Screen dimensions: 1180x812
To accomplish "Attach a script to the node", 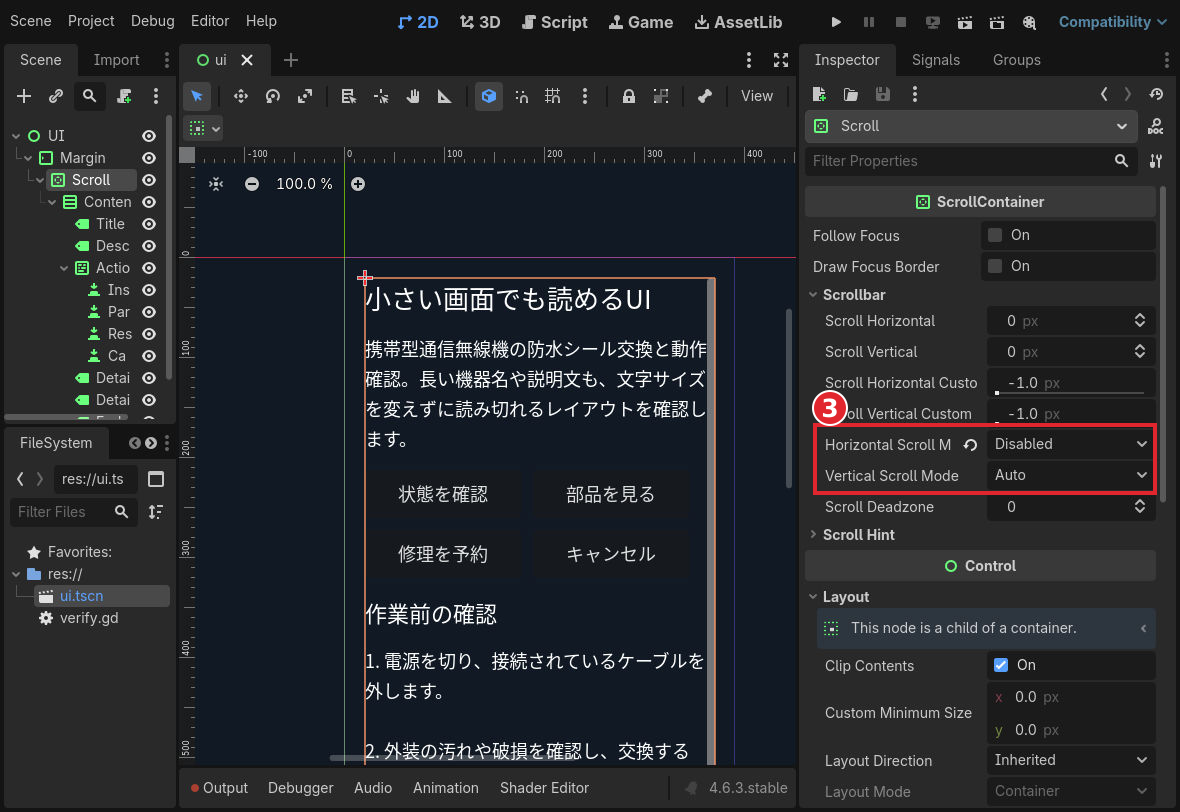I will pos(124,96).
